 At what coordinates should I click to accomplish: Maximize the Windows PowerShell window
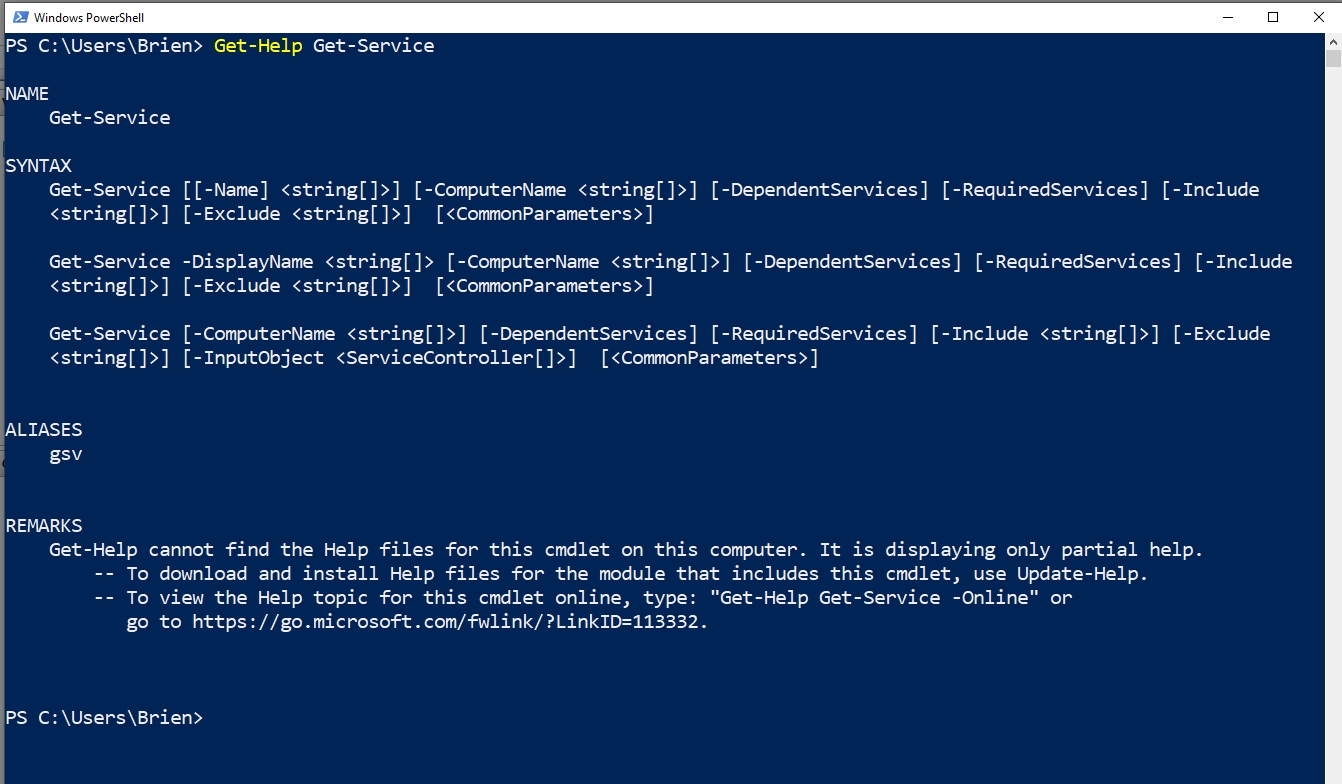(x=1273, y=17)
